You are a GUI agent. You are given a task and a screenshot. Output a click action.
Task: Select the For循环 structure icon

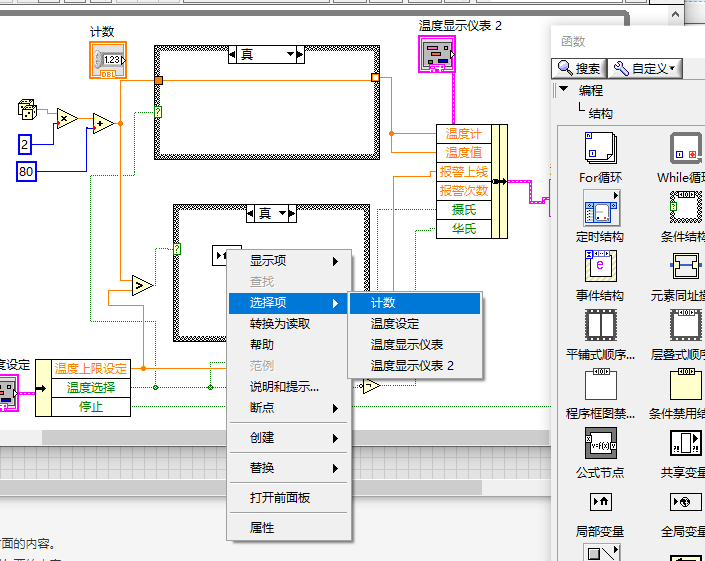(601, 148)
